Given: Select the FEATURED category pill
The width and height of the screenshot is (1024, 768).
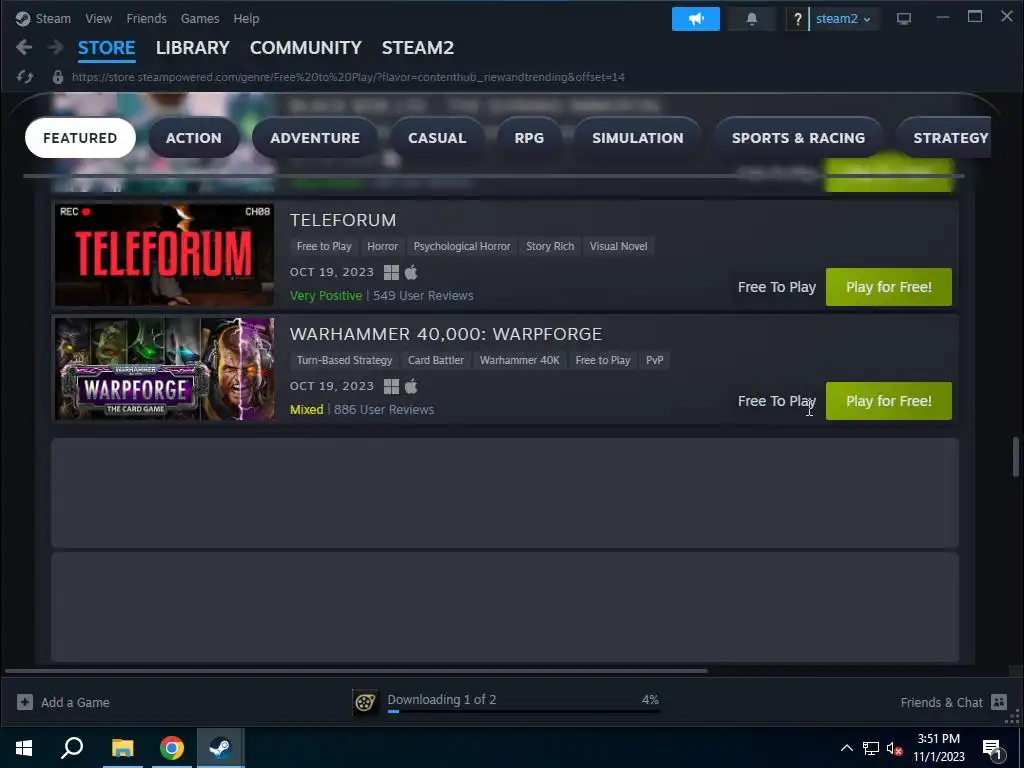Looking at the screenshot, I should click(x=80, y=138).
